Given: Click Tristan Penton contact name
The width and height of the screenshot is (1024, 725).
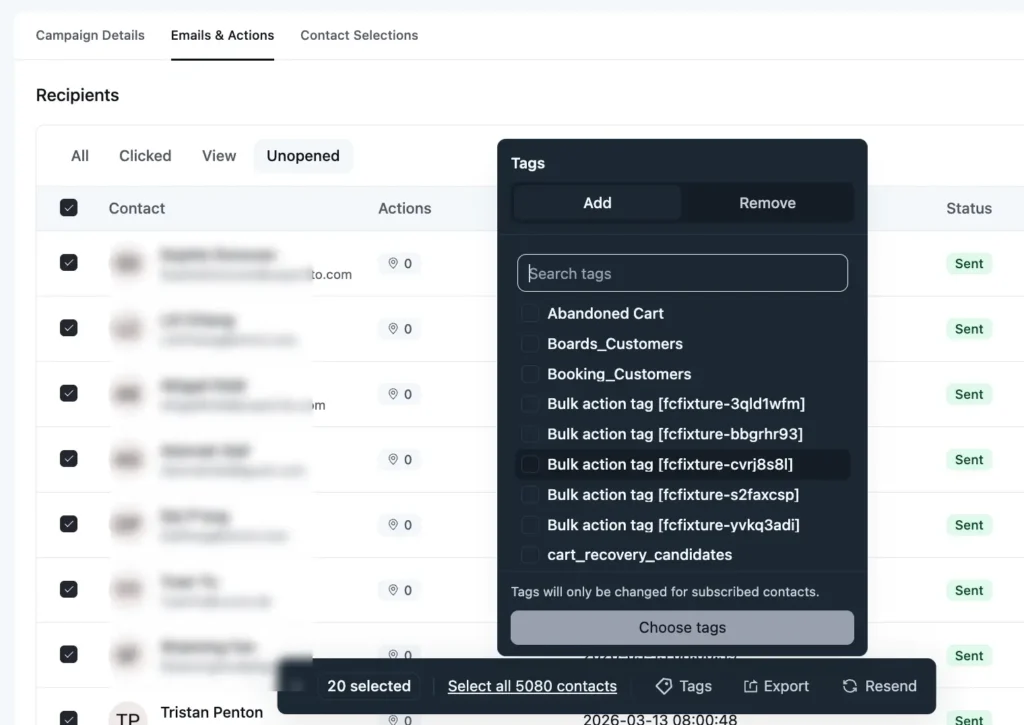Looking at the screenshot, I should (212, 712).
